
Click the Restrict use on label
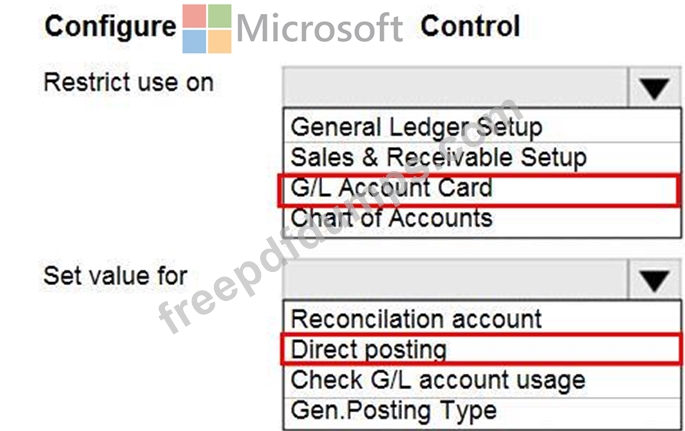tap(128, 82)
